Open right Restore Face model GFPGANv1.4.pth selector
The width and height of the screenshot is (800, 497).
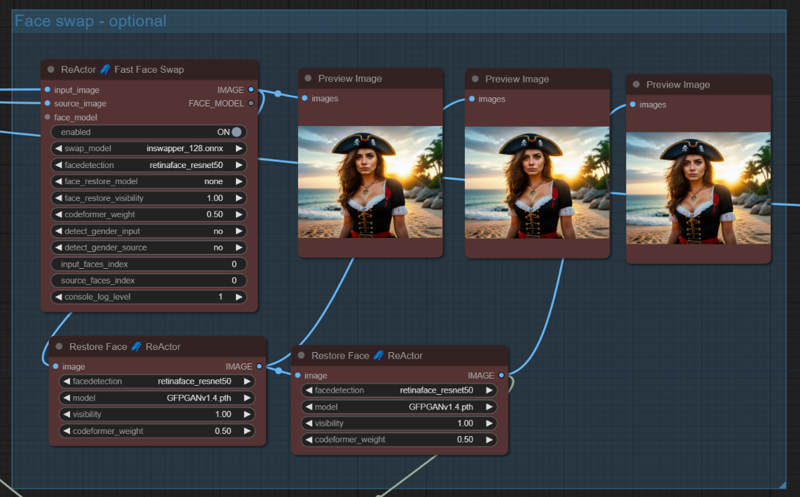[x=399, y=407]
